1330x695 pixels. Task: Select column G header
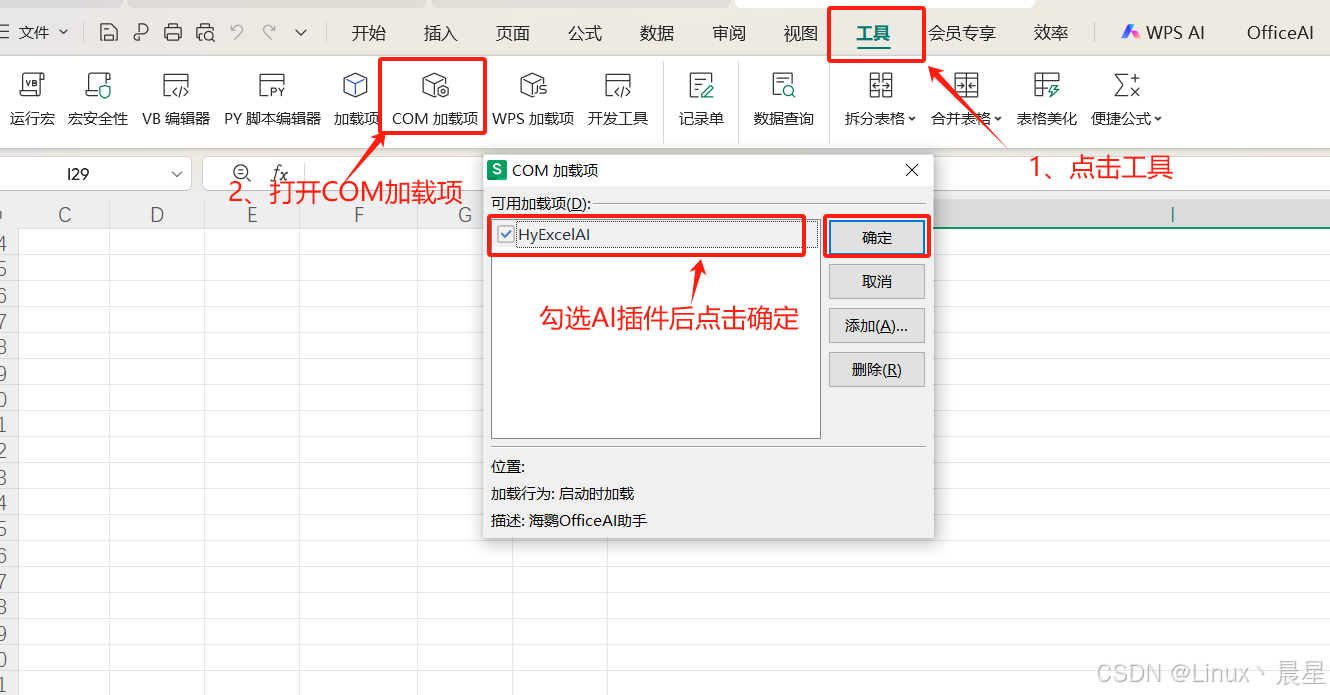point(465,214)
